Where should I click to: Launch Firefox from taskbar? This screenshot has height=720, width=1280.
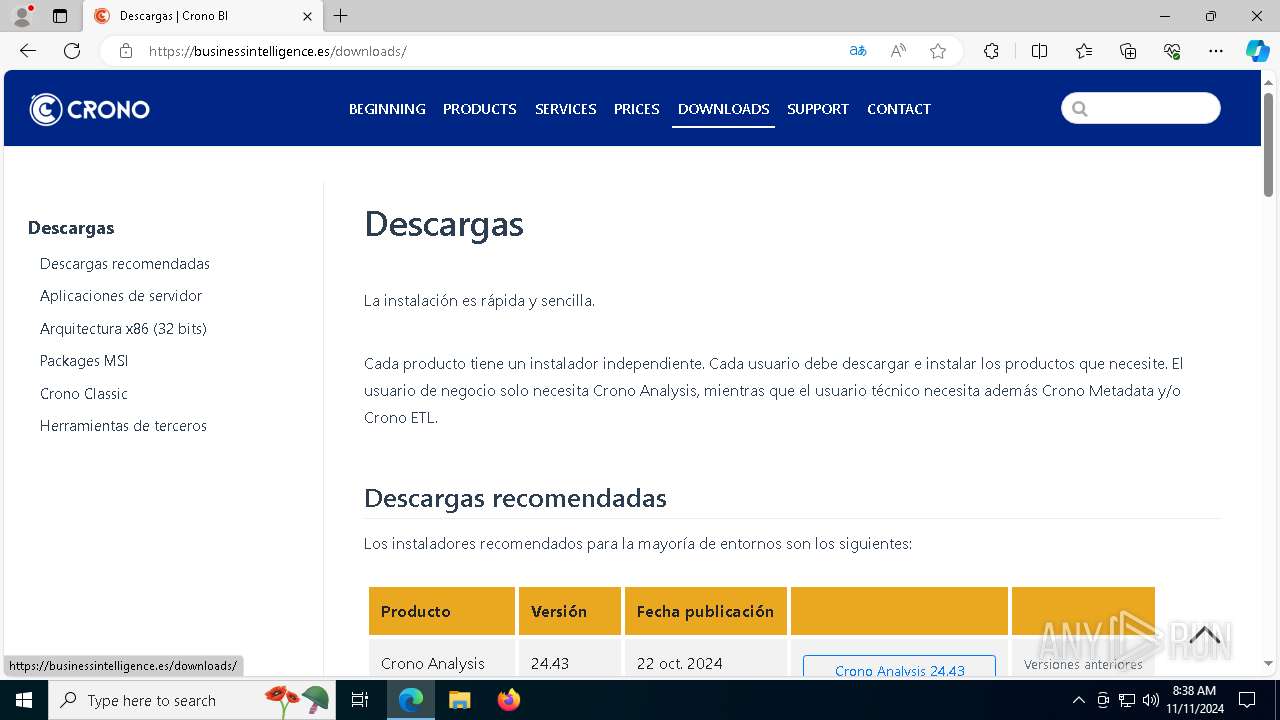[x=508, y=700]
